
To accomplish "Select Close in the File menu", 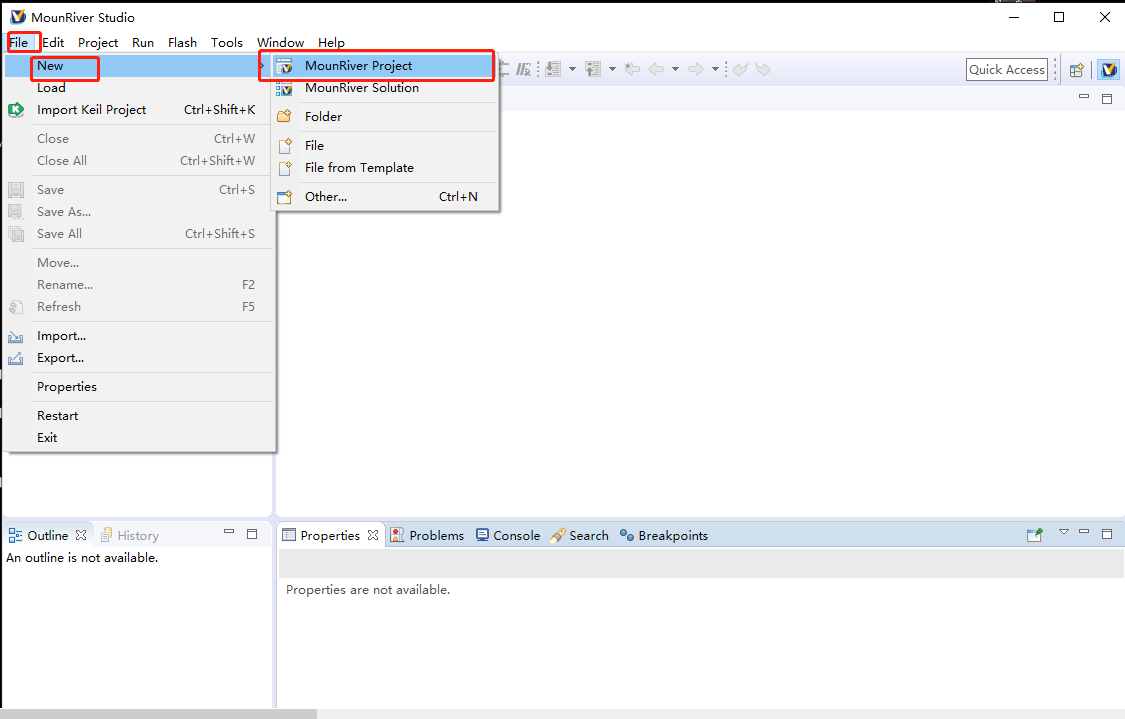I will click(139, 138).
